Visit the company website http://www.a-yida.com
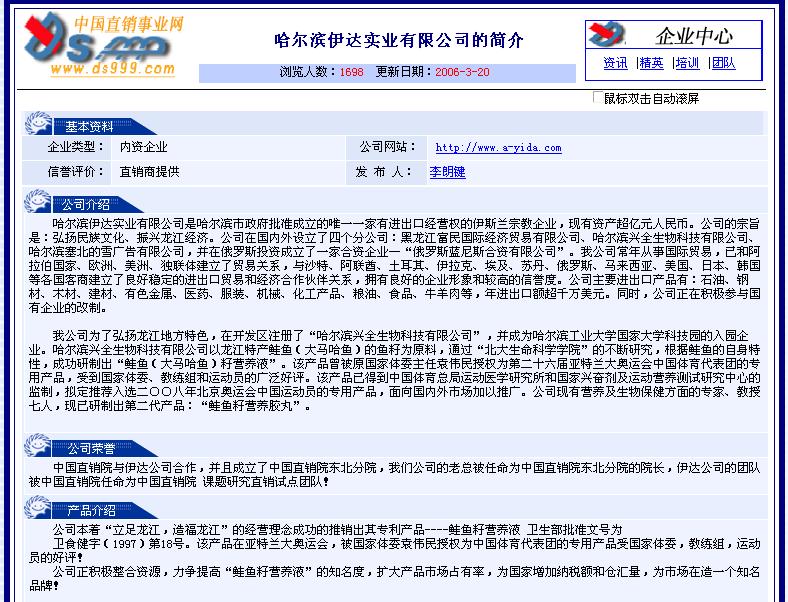Viewport: 788px width, 602px height. (498, 148)
